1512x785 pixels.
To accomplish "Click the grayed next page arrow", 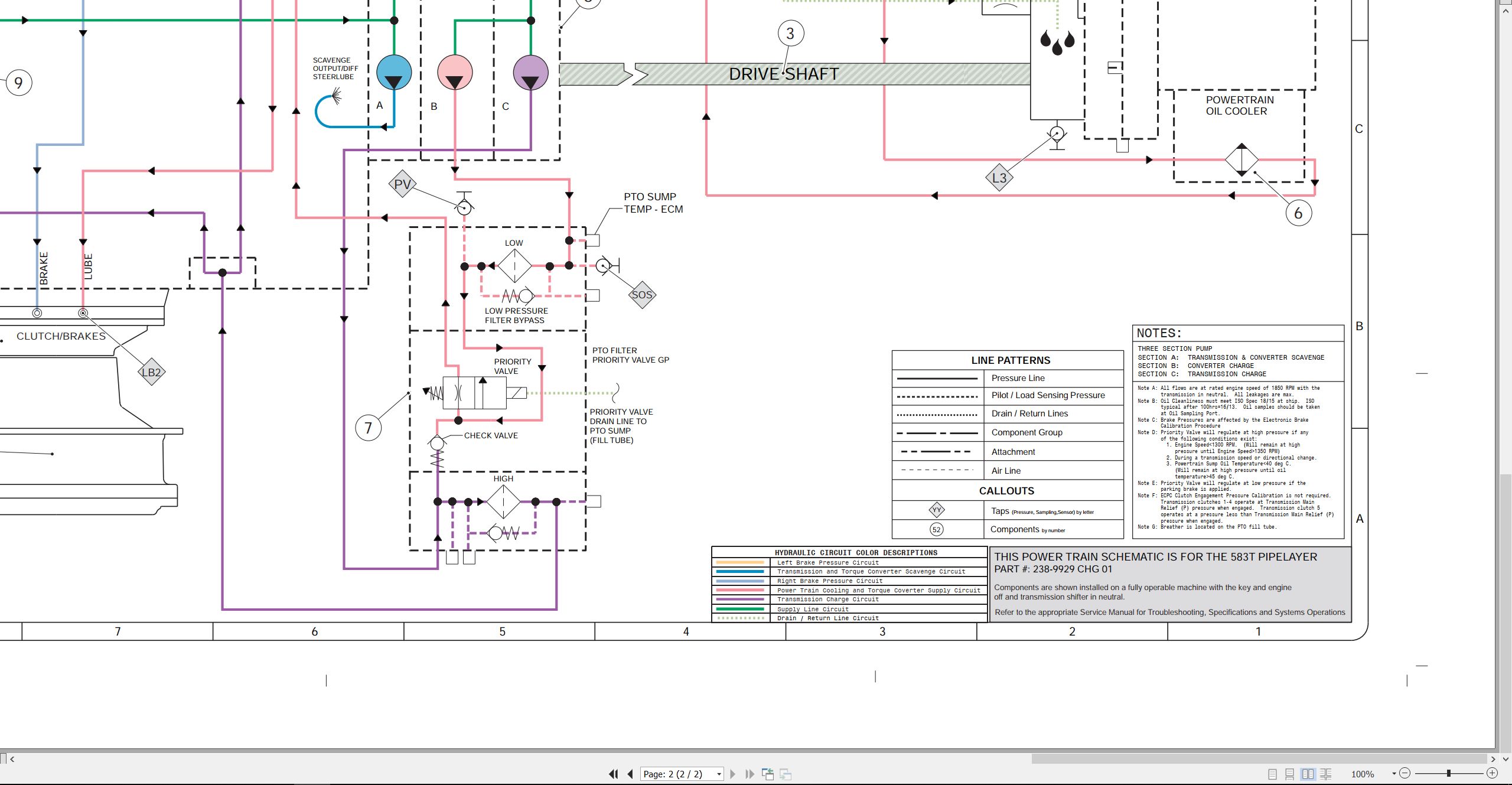I will 733,774.
